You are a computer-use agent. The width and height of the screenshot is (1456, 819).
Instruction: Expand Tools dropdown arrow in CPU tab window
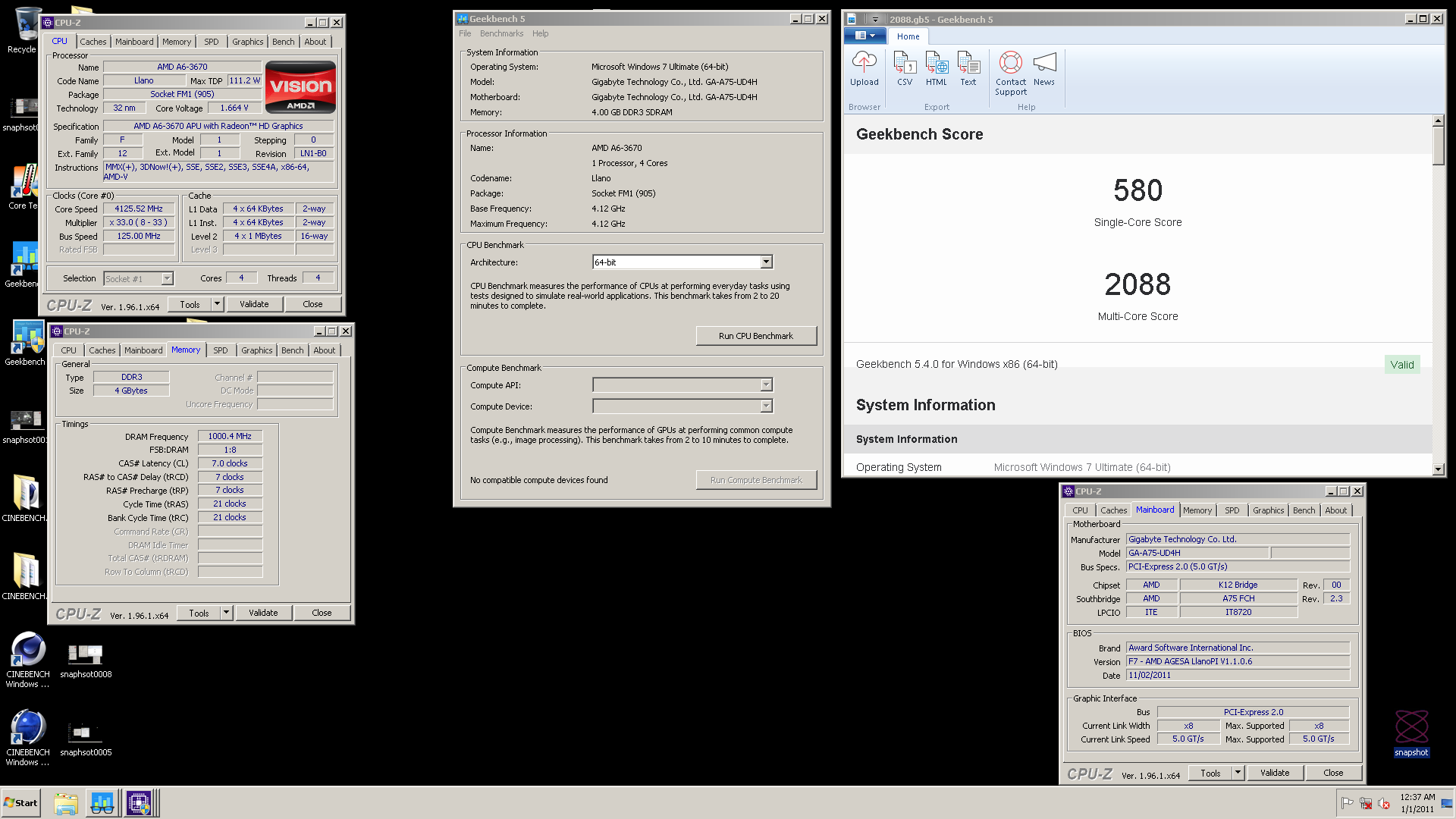click(217, 304)
